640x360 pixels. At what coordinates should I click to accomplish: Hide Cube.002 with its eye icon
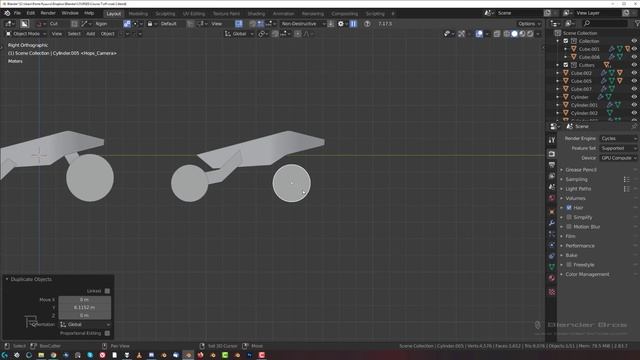tap(634, 73)
